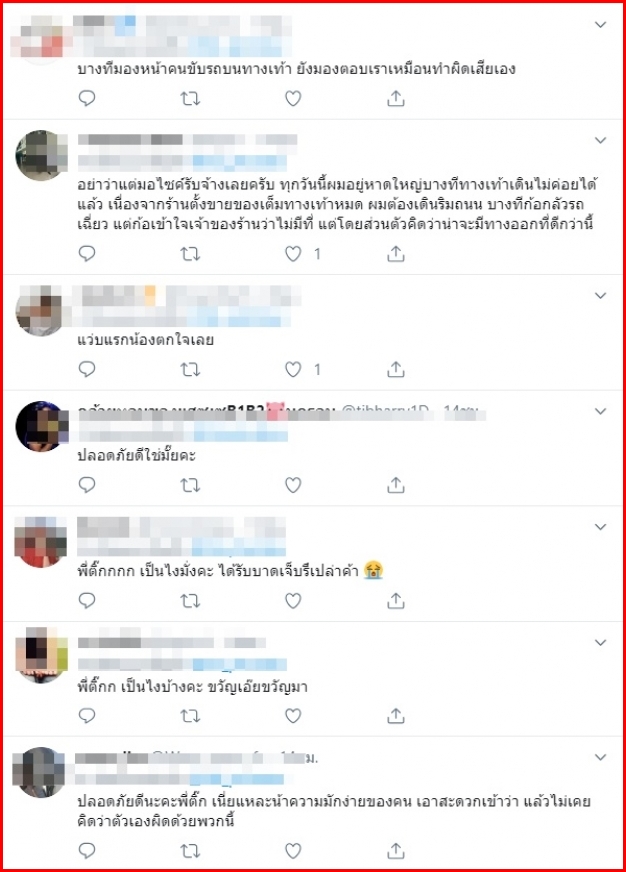
Task: Share the topmost tweet in the thread
Action: [395, 98]
